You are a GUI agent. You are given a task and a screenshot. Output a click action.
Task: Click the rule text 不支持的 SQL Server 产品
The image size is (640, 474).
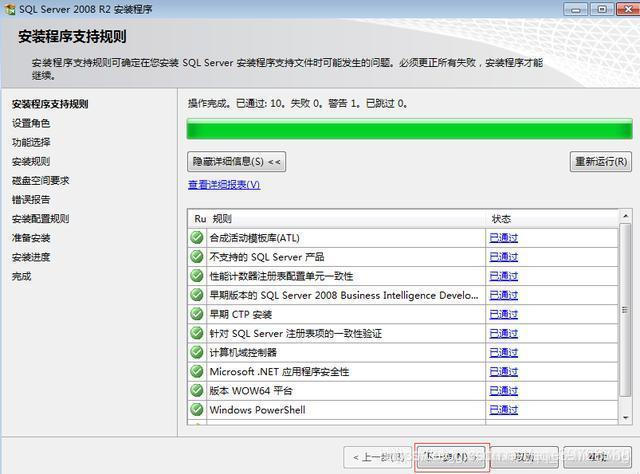[267, 257]
